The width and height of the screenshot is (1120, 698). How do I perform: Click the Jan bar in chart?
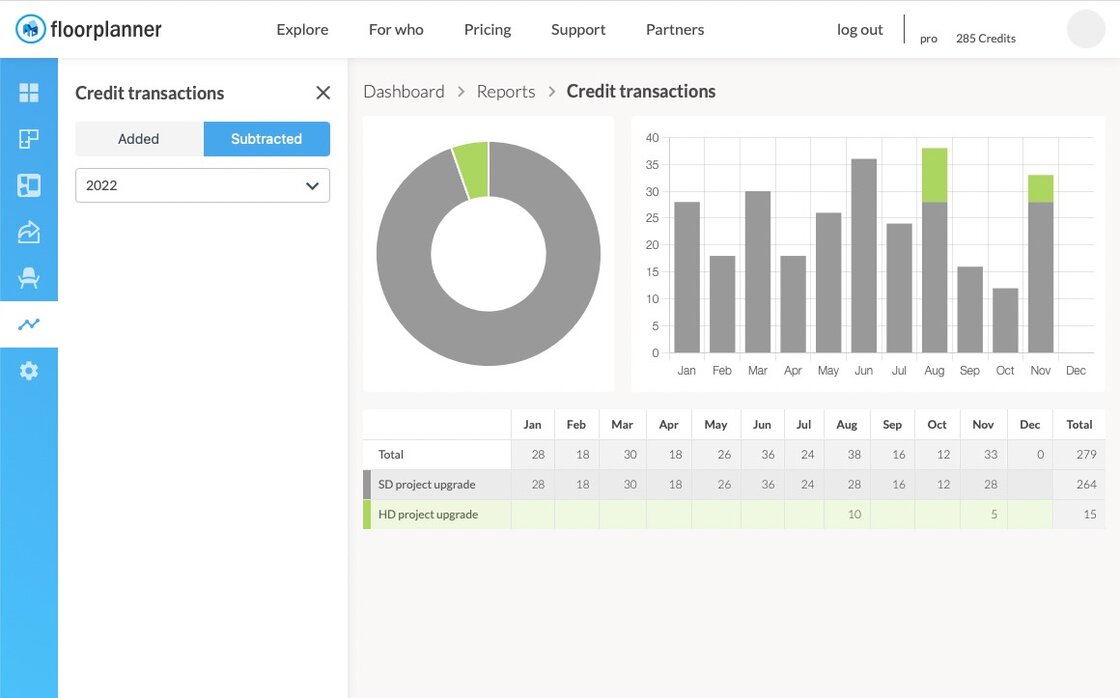click(687, 277)
